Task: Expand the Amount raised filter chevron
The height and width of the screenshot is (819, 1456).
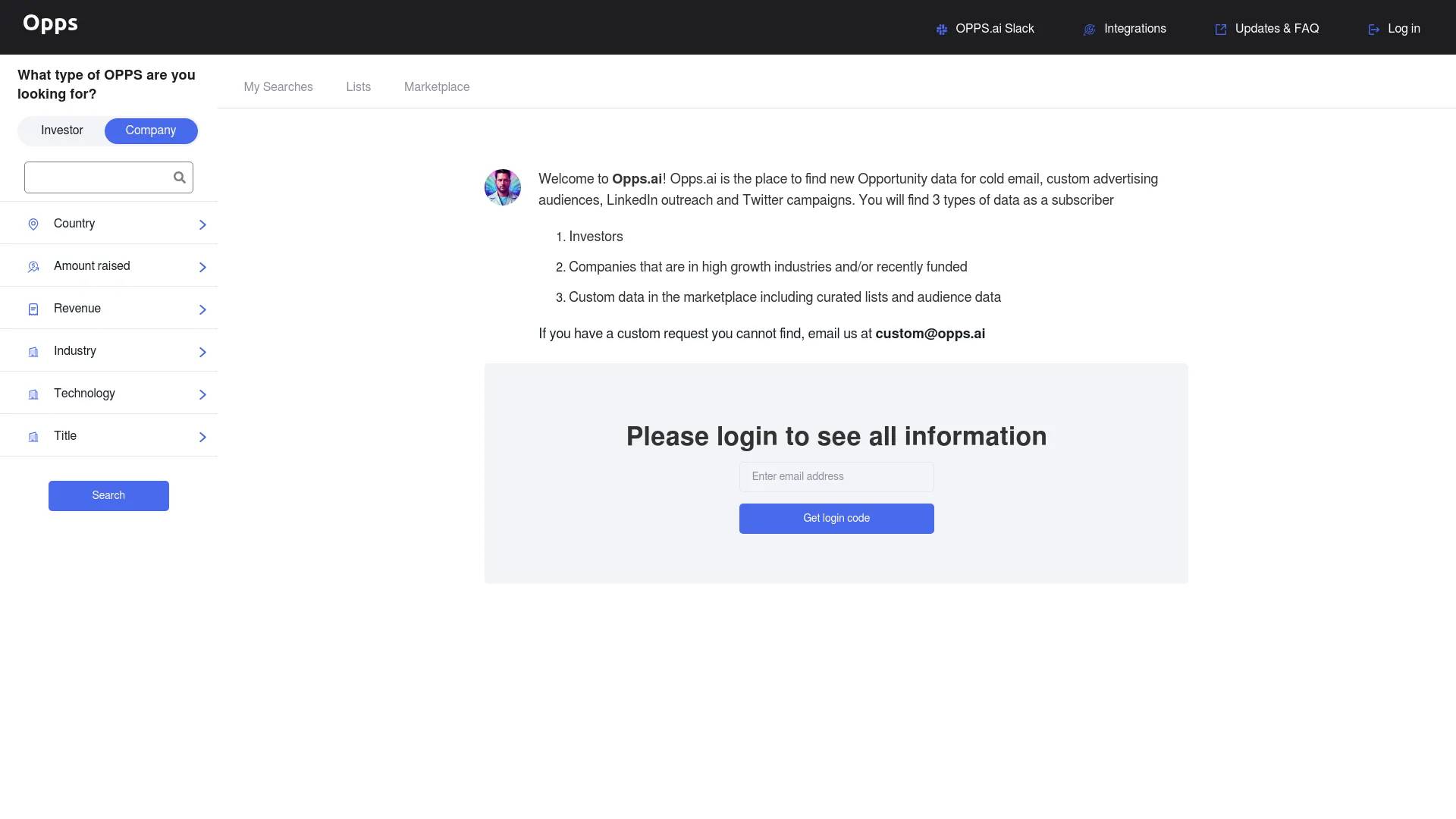Action: tap(202, 267)
